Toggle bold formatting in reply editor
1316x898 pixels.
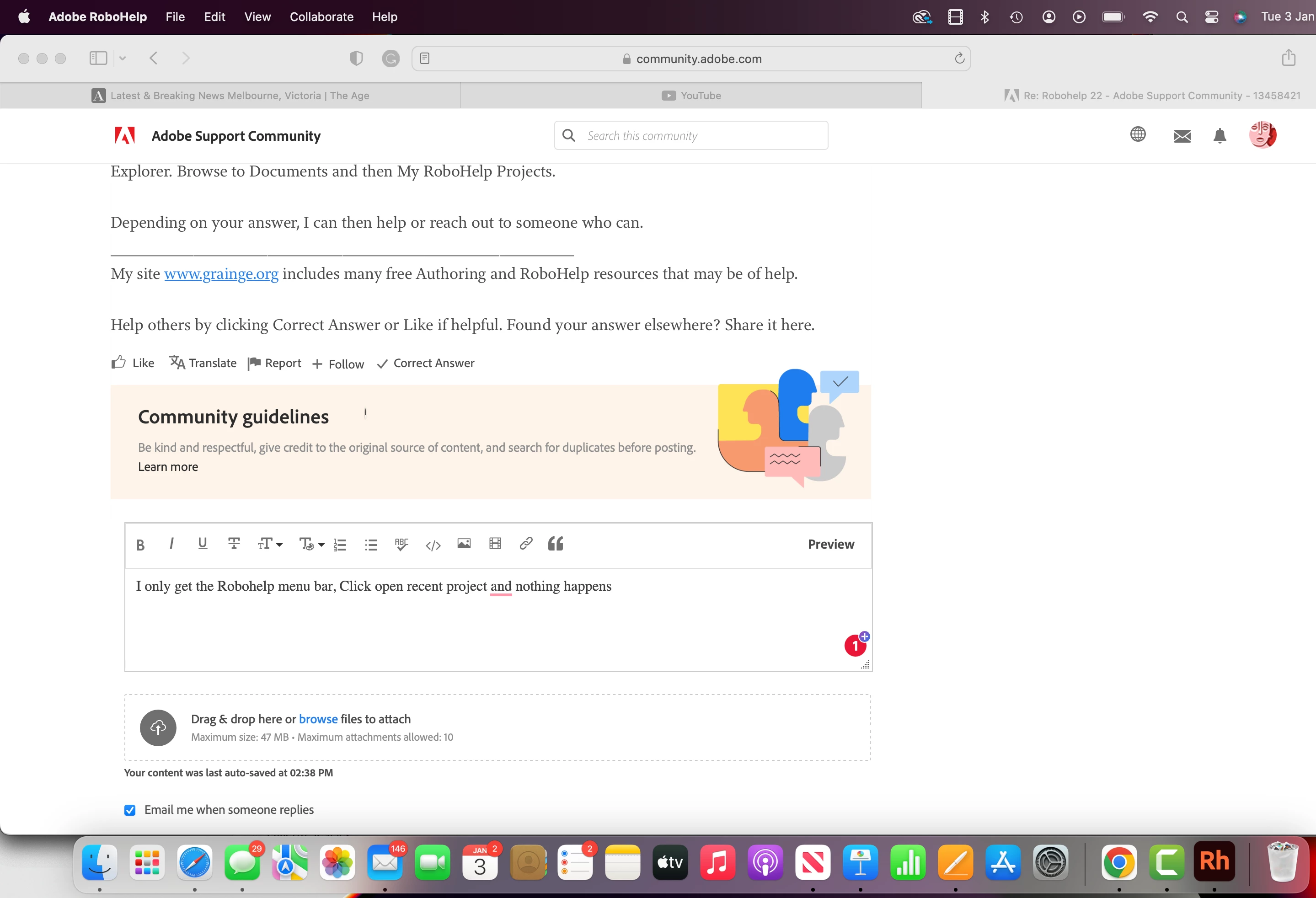click(140, 545)
